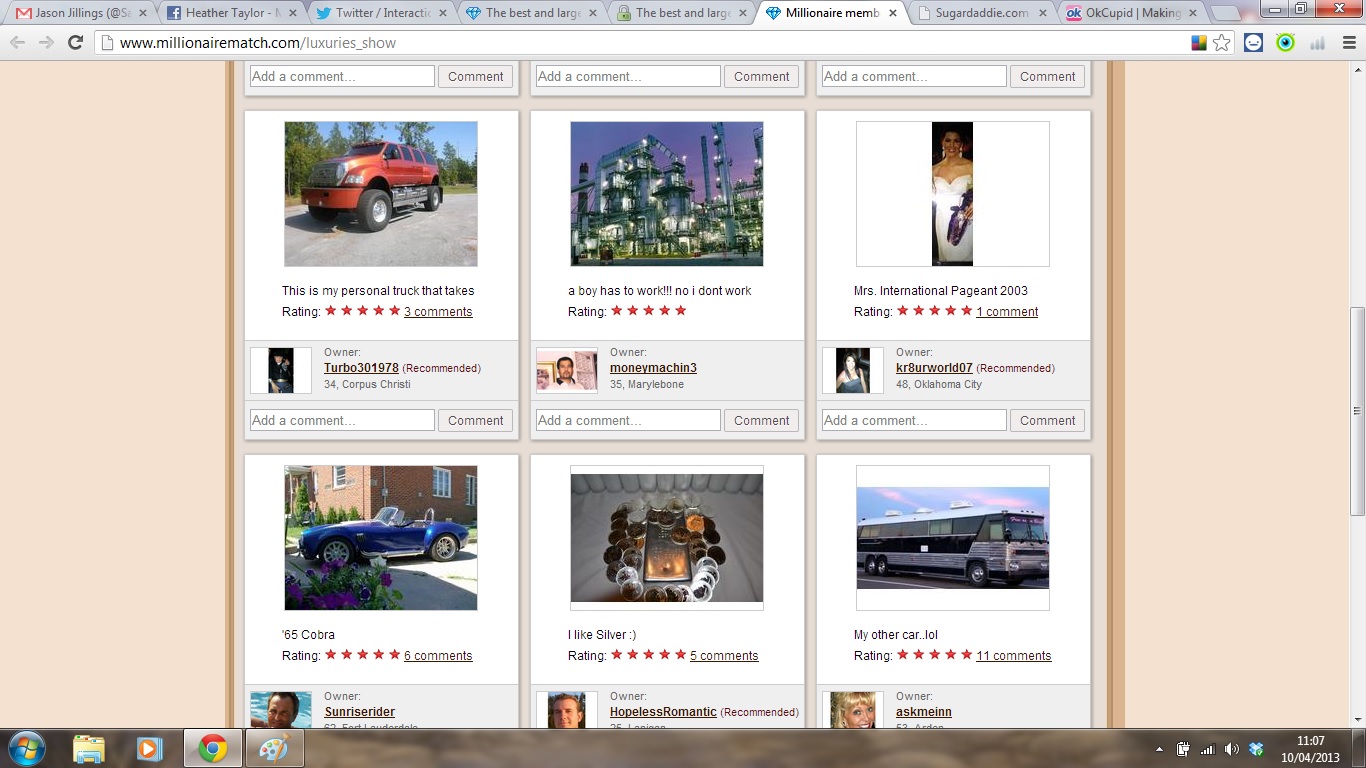Click the multicolored squares icon in address bar

click(x=1199, y=43)
